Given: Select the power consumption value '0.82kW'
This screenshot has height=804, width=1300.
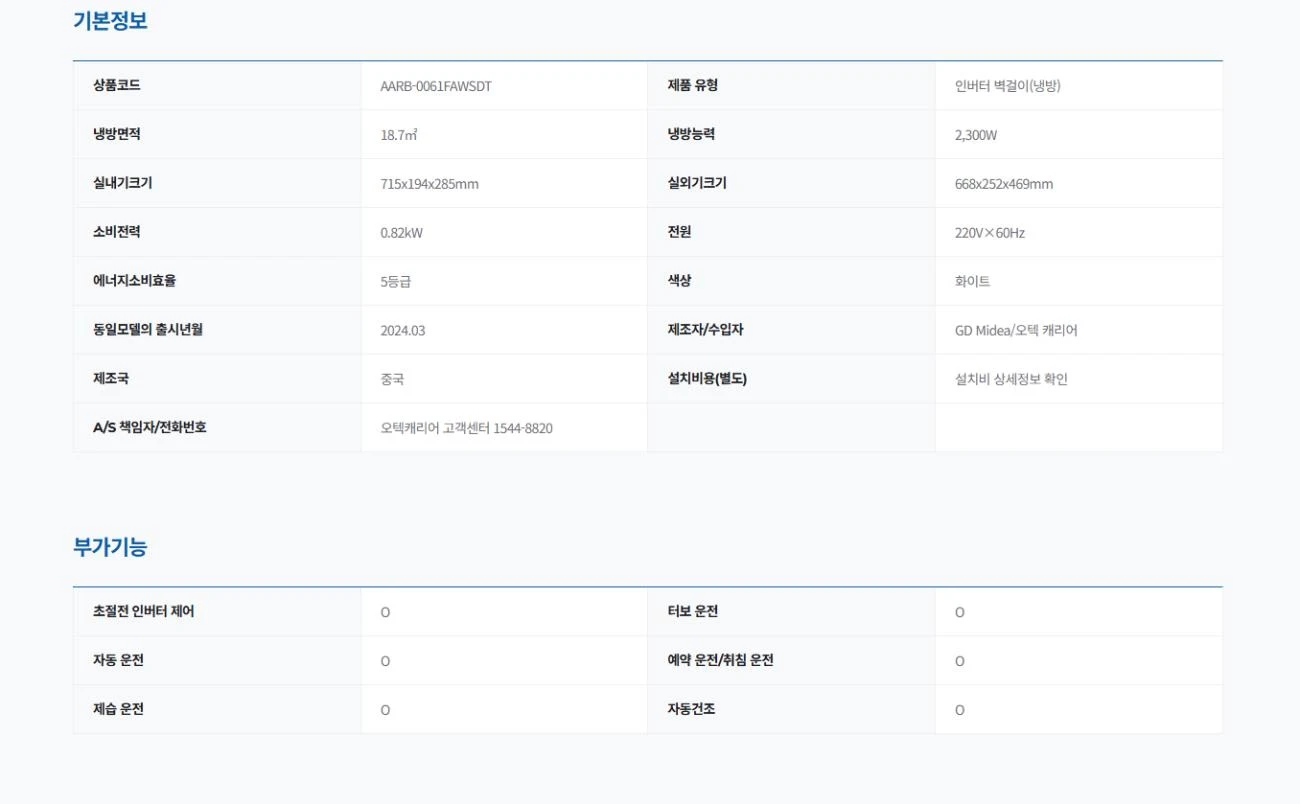Looking at the screenshot, I should [402, 233].
